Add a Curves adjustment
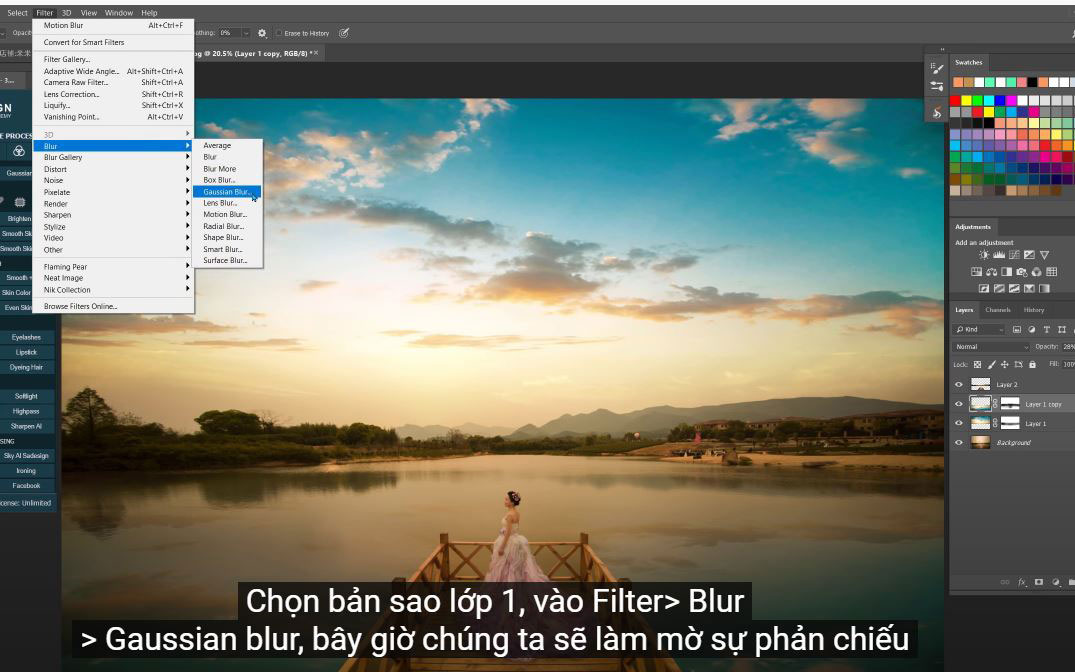The image size is (1075, 672). (1015, 255)
